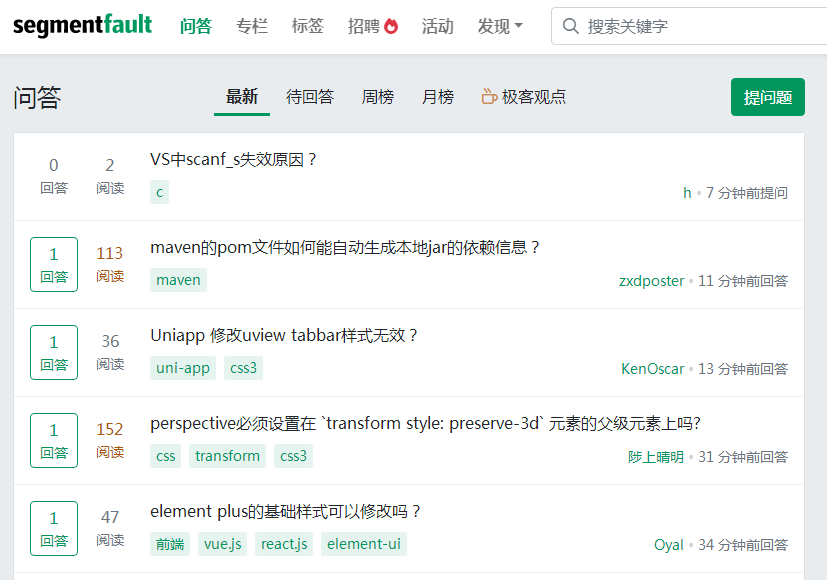Open 招聘 with the flame icon
827x580 pixels.
pyautogui.click(x=372, y=27)
